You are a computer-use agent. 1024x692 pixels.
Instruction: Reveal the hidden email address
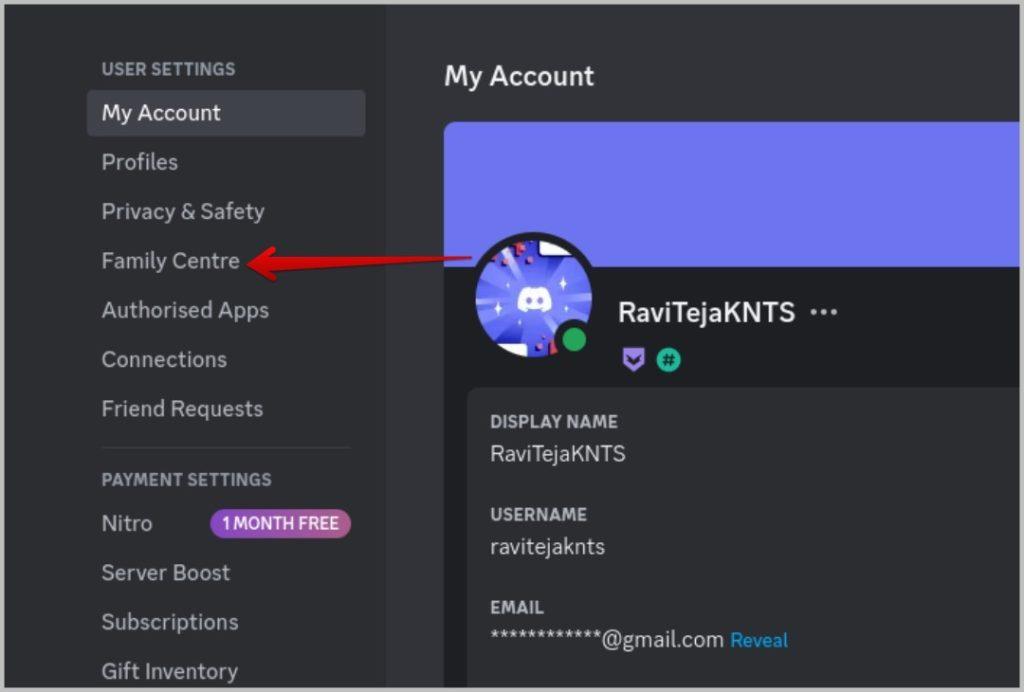(759, 640)
